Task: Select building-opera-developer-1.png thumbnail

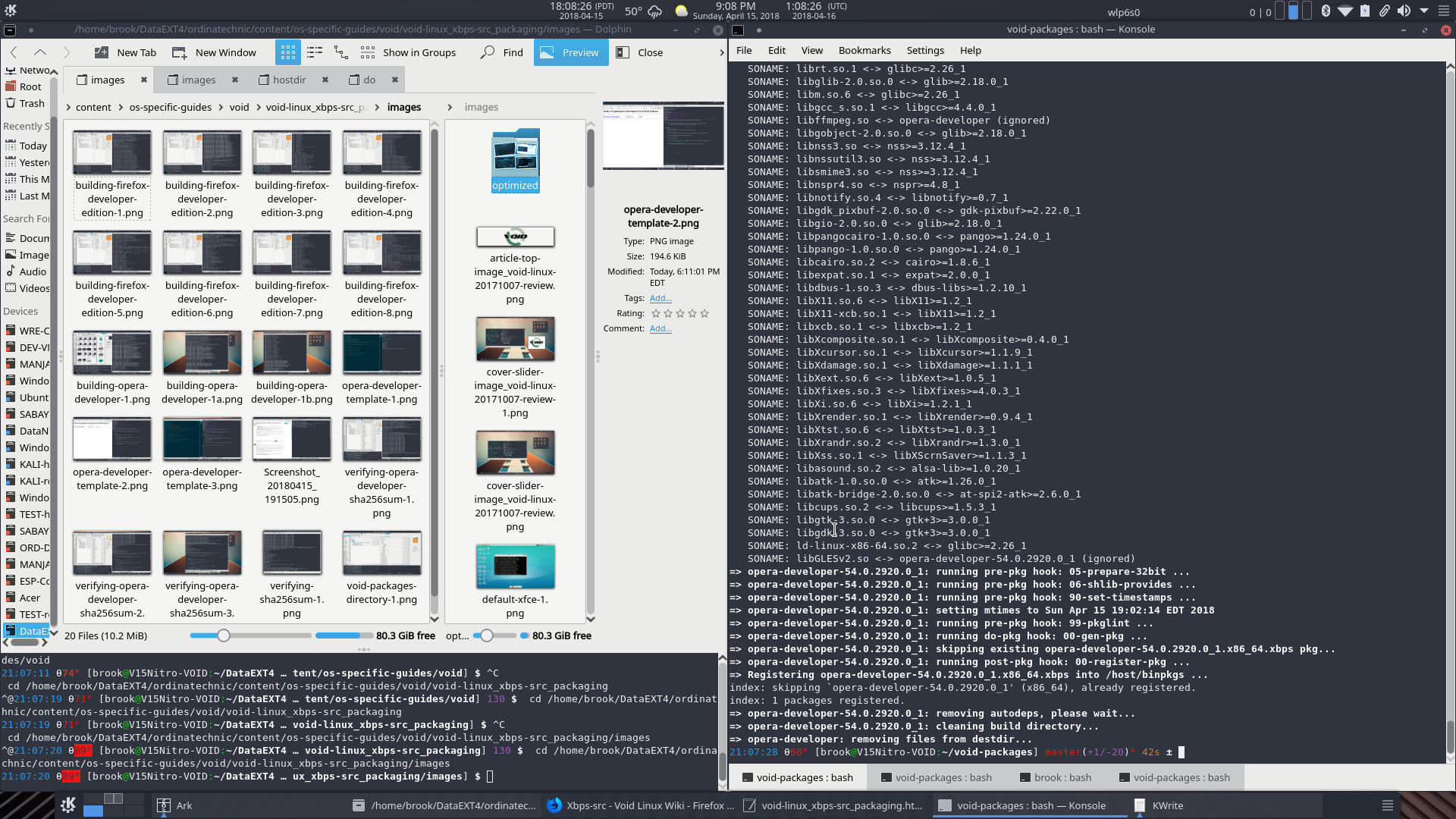Action: [x=112, y=352]
